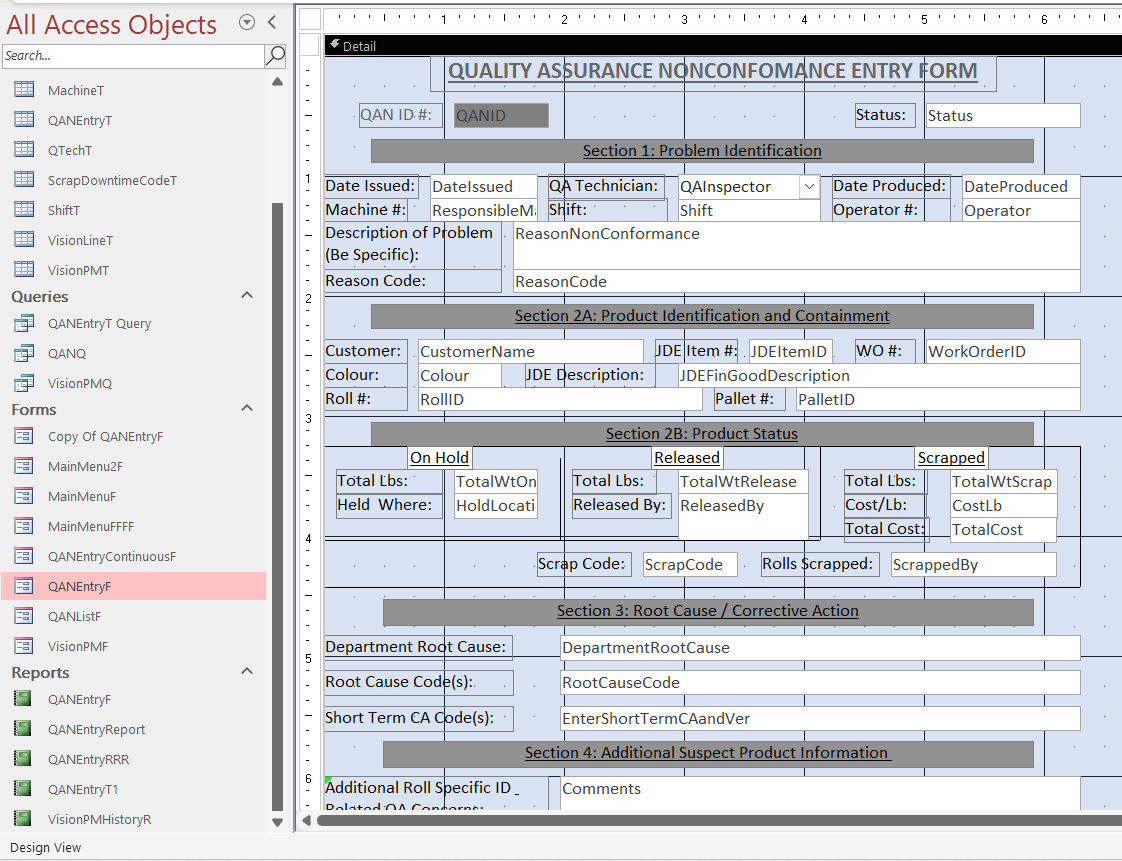
Task: Click the VisionPMHistoryR report icon
Action: point(23,819)
